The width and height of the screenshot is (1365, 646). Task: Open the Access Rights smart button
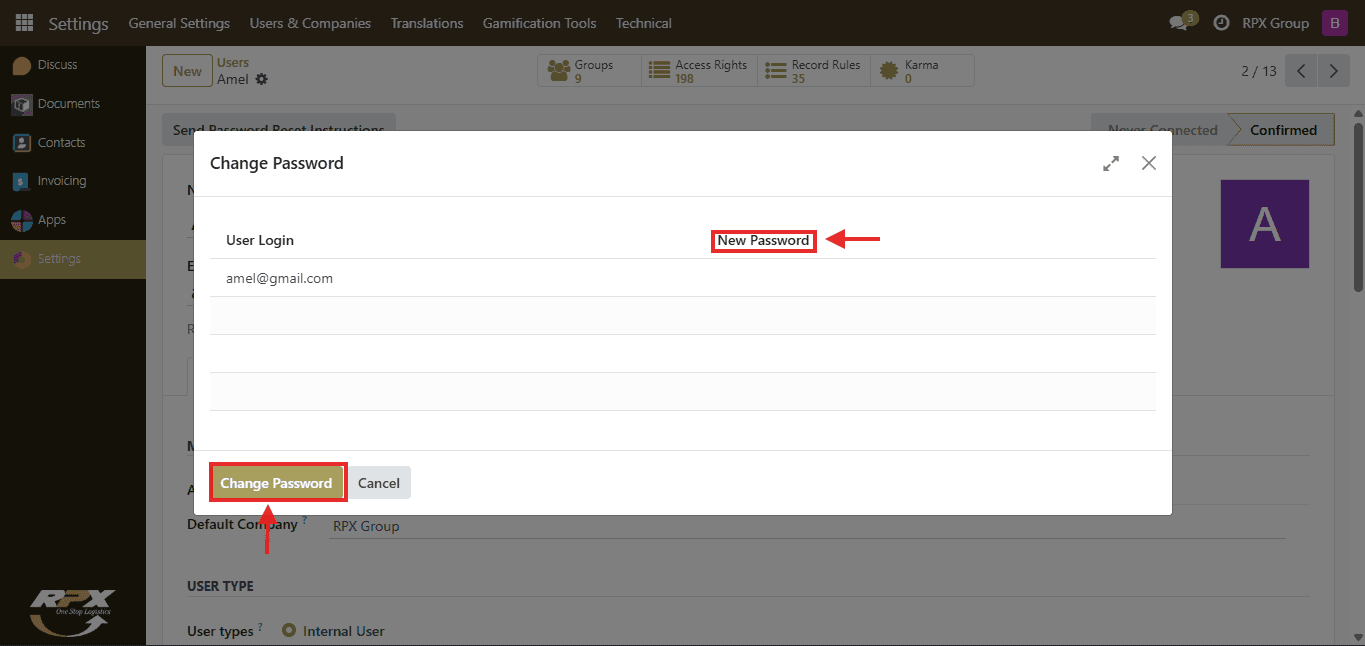[700, 71]
